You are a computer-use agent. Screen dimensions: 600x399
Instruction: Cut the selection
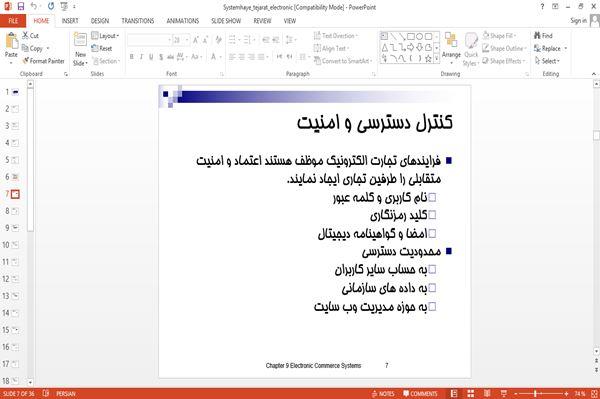click(x=31, y=36)
